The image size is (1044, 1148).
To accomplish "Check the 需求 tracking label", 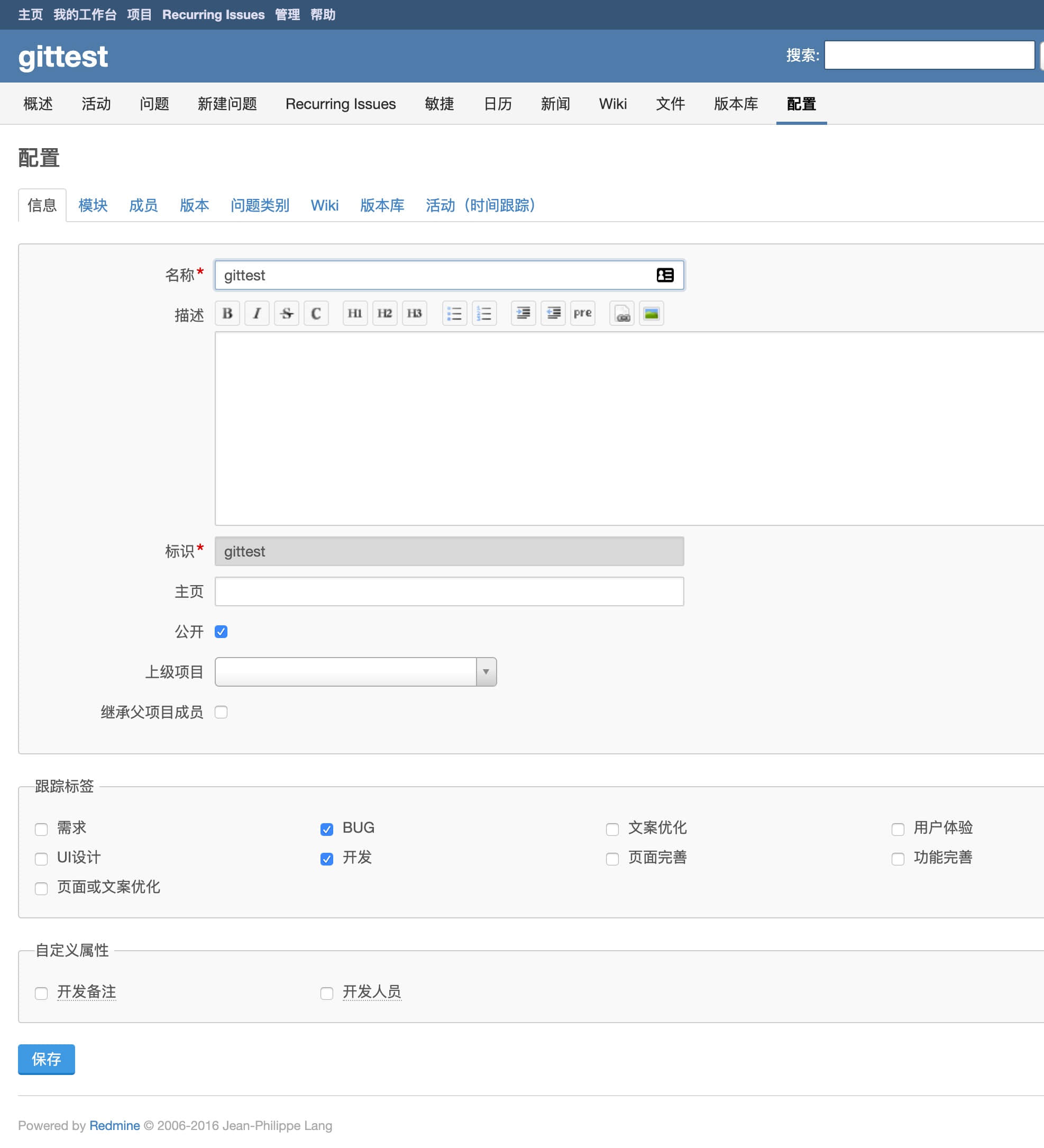I will (40, 829).
